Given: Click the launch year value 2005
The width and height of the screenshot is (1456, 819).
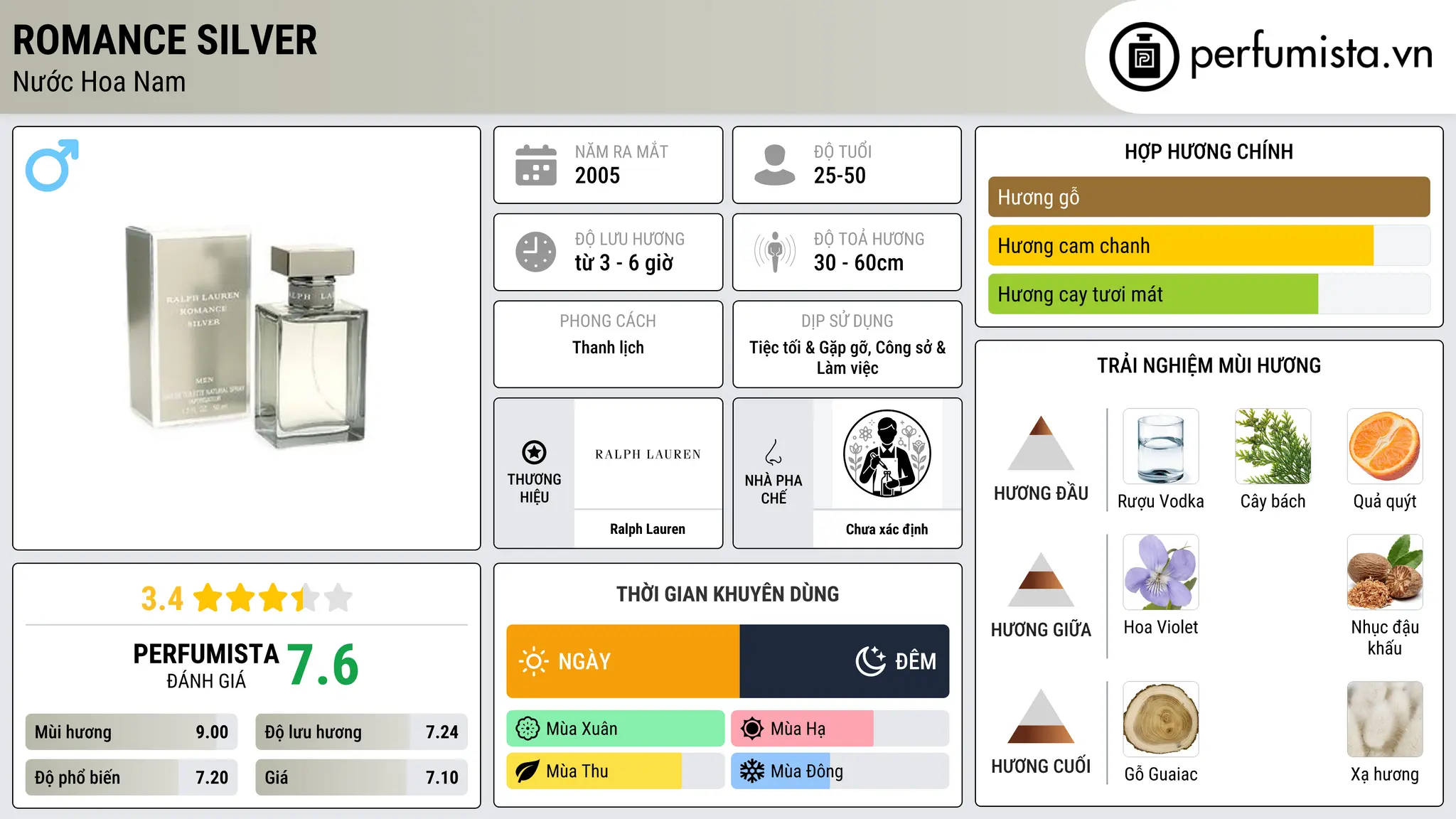Looking at the screenshot, I should click(x=597, y=176).
